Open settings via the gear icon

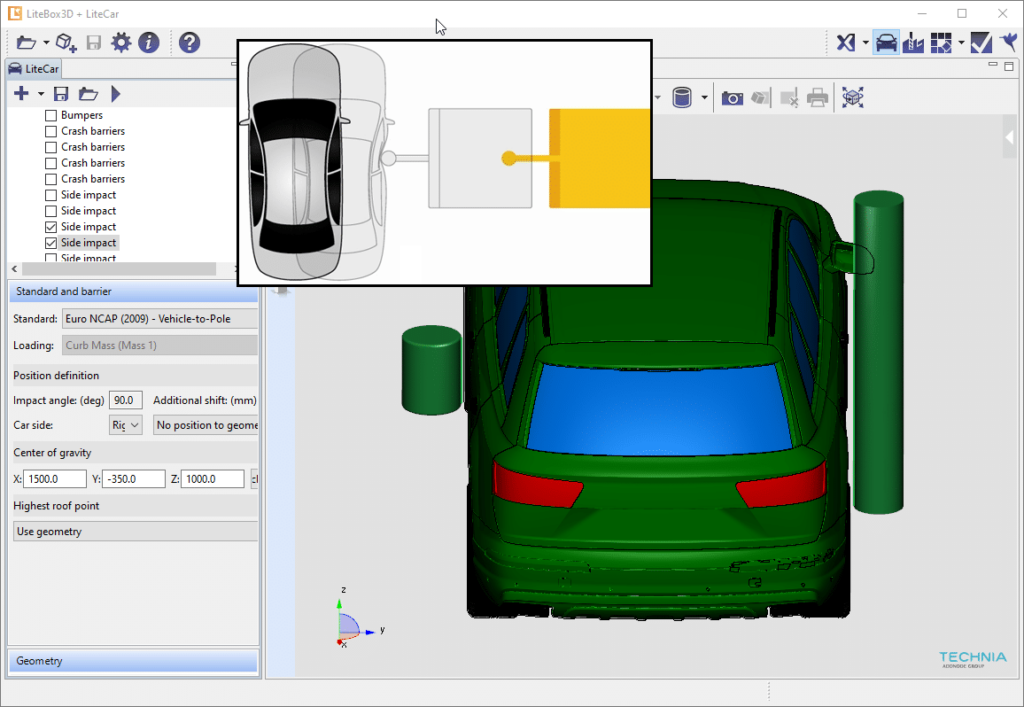tap(121, 43)
